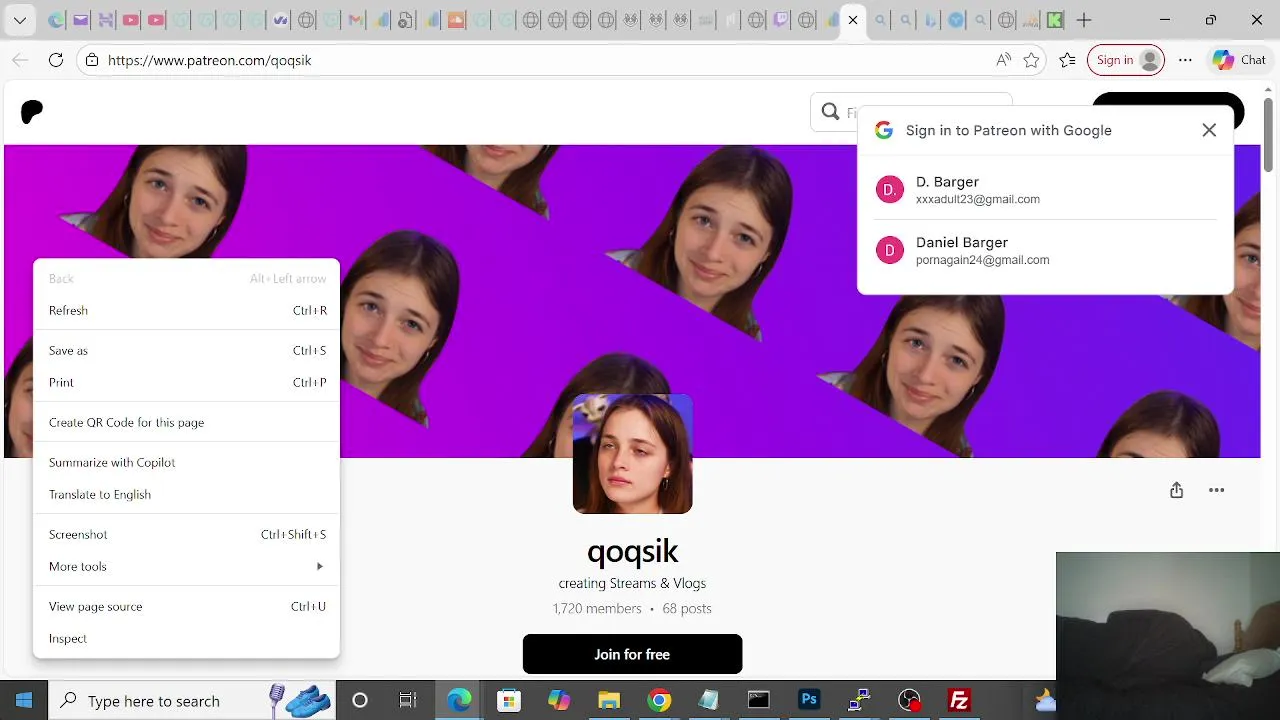The width and height of the screenshot is (1280, 720).
Task: Open Cortana circle icon on taskbar
Action: [360, 700]
